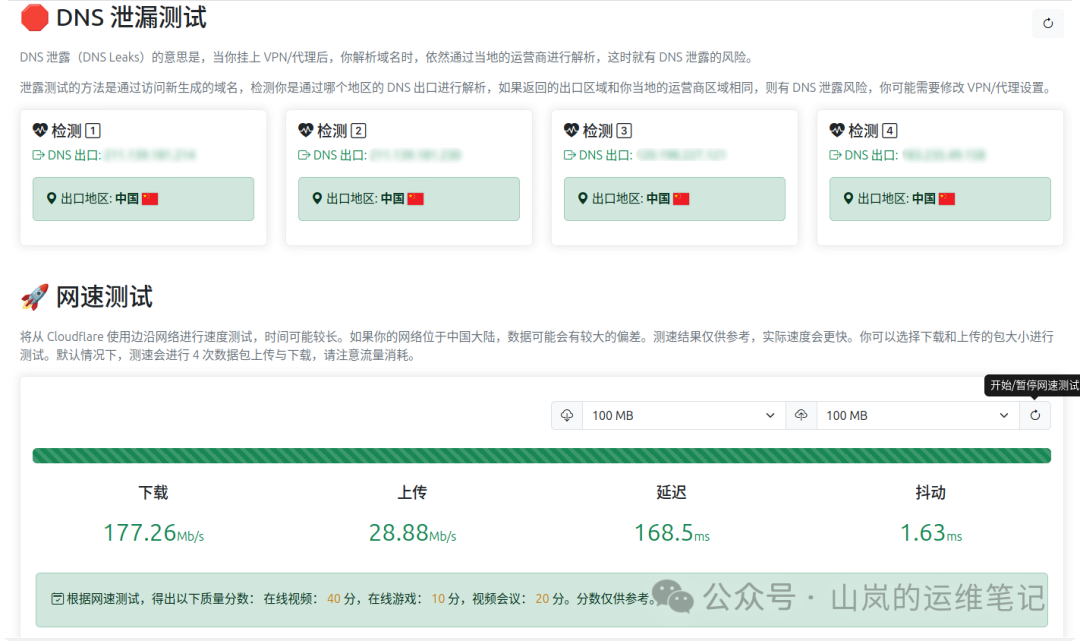
Task: Click the red DNS icon next to DNS 泄漏测试
Action: pyautogui.click(x=35, y=17)
